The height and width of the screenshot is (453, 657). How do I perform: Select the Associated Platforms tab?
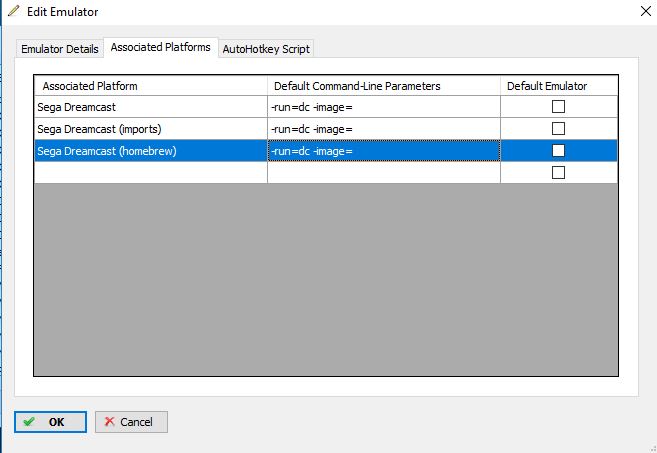160,47
